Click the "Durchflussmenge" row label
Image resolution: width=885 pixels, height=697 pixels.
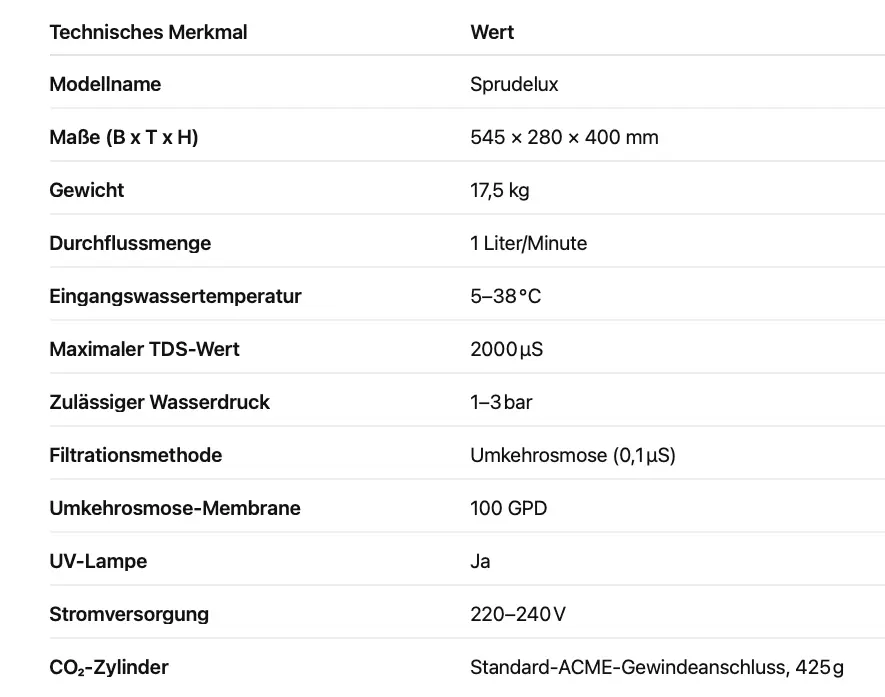pyautogui.click(x=130, y=243)
